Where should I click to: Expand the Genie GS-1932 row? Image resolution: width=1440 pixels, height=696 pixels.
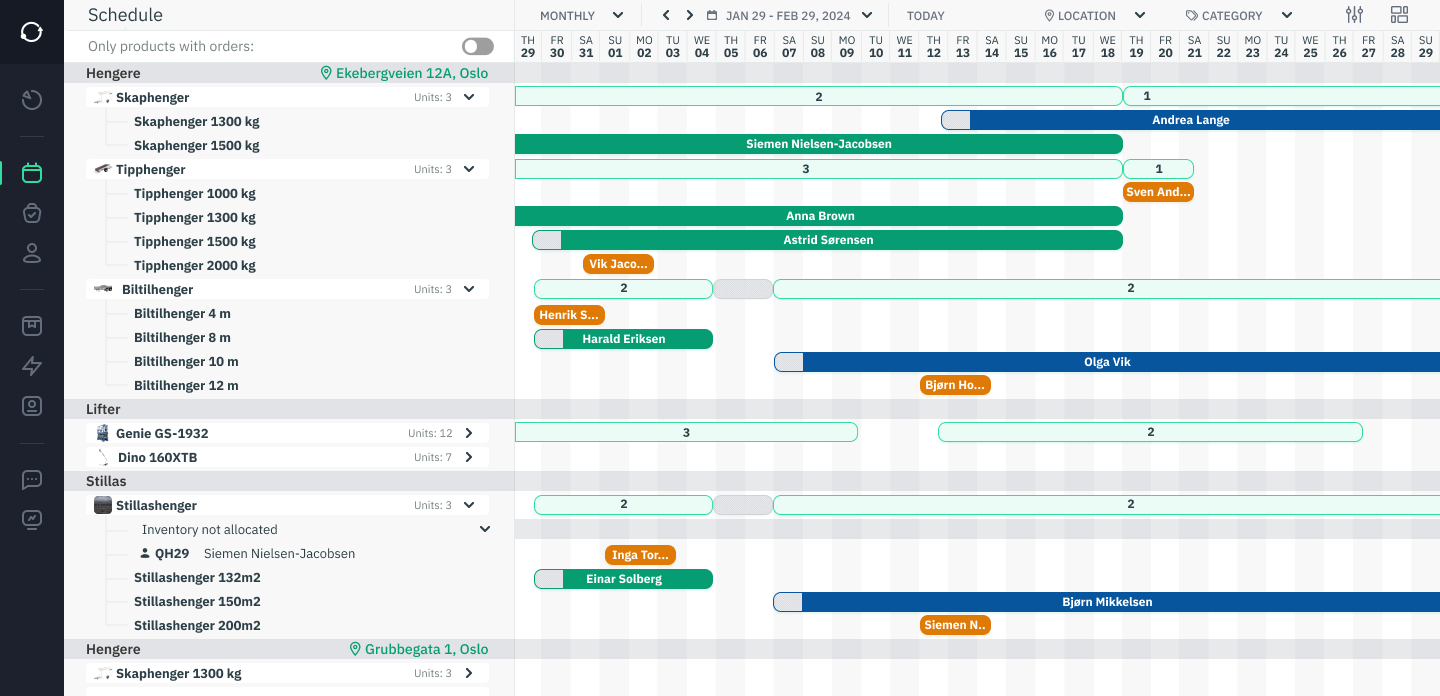point(469,433)
